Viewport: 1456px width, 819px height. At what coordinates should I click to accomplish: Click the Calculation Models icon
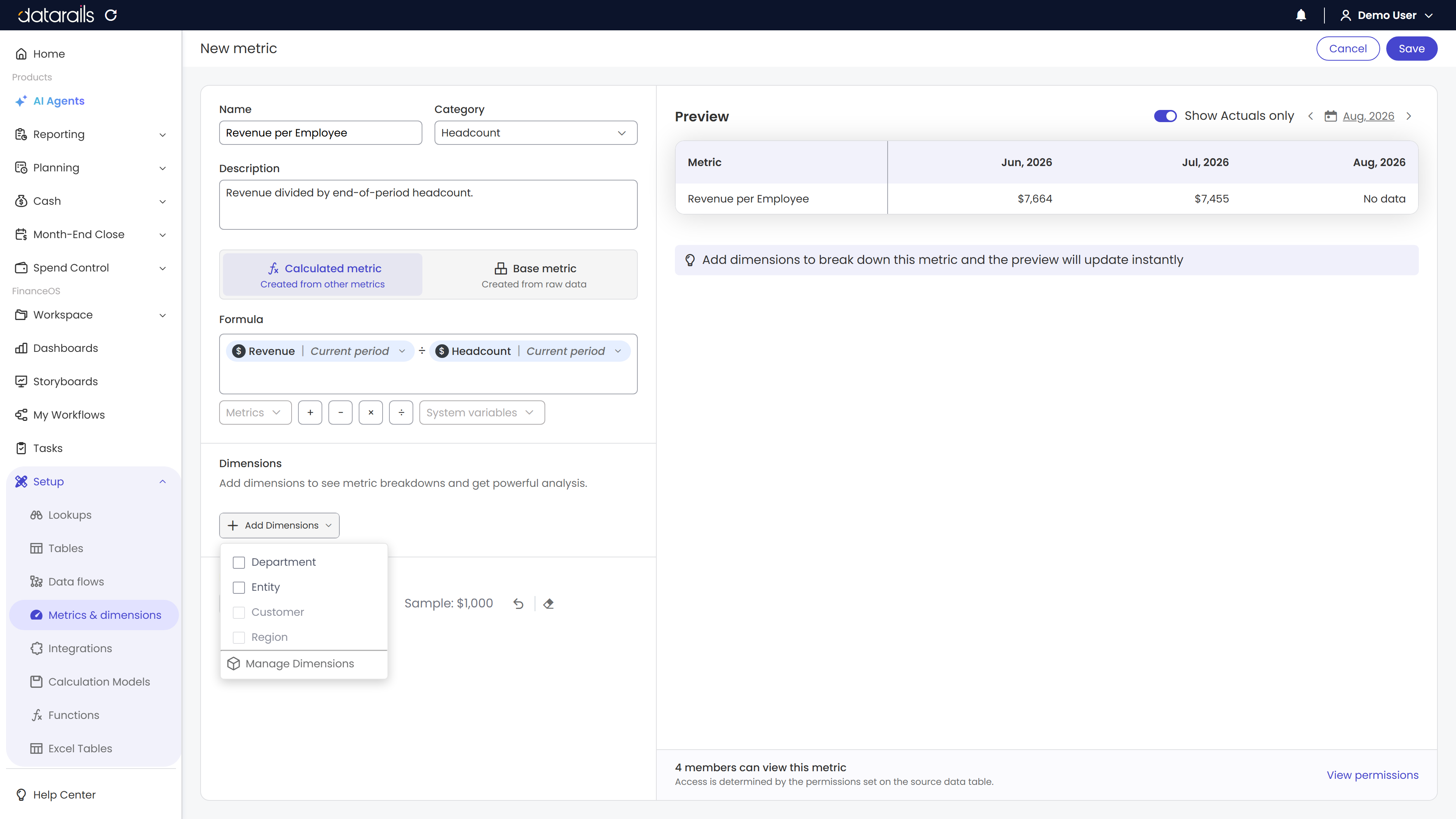coord(36,682)
